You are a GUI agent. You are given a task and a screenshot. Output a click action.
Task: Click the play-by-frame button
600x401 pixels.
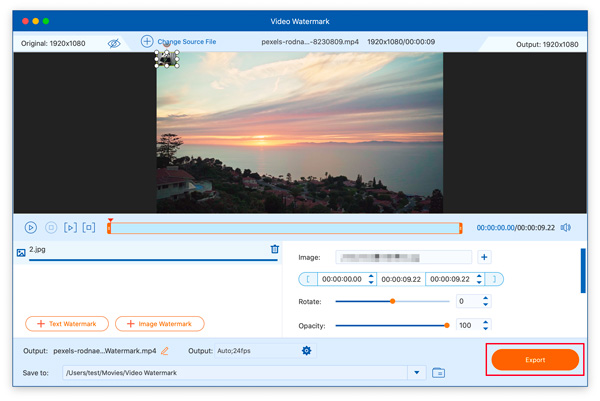70,228
